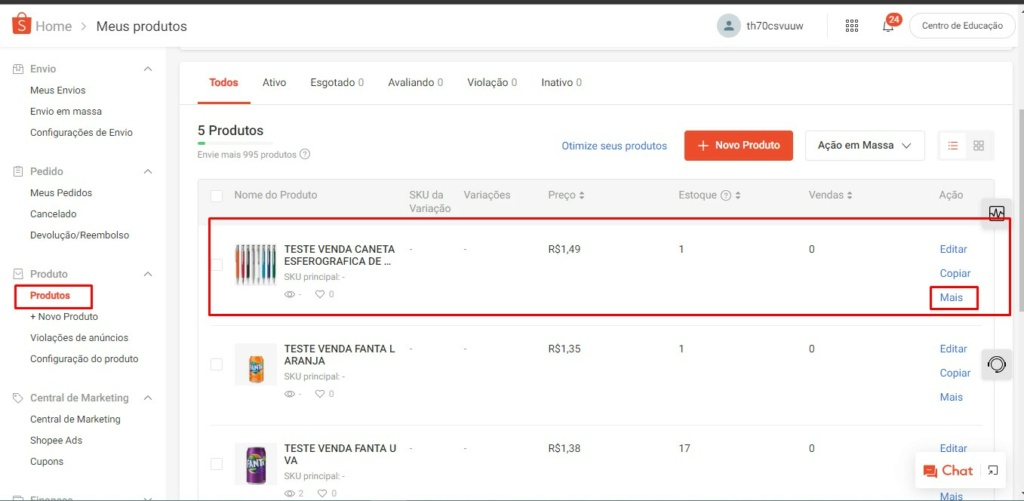Sort by Preço using its sort arrows
The height and width of the screenshot is (501, 1024).
pyautogui.click(x=581, y=195)
